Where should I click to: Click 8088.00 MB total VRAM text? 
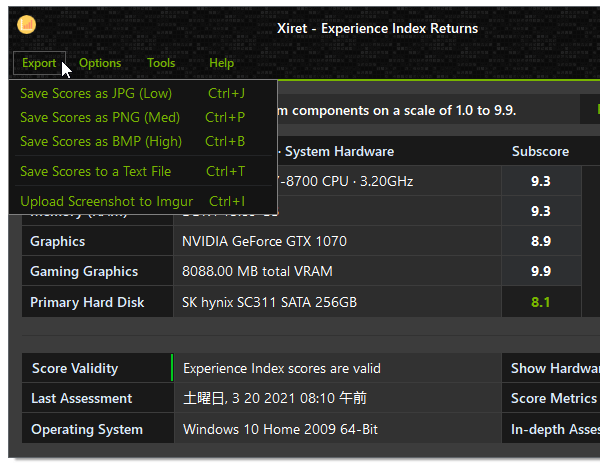point(257,271)
